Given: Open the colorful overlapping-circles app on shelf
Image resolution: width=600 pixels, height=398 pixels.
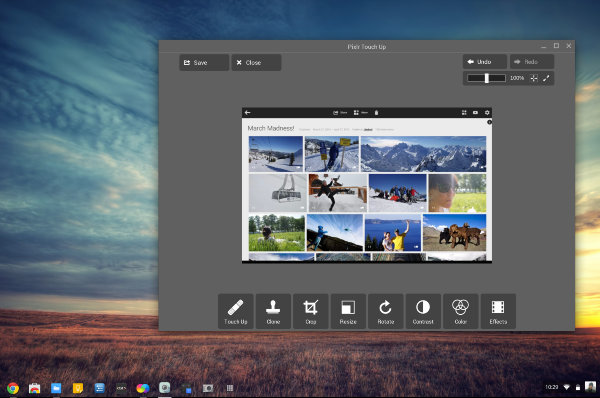Looking at the screenshot, I should pyautogui.click(x=143, y=388).
